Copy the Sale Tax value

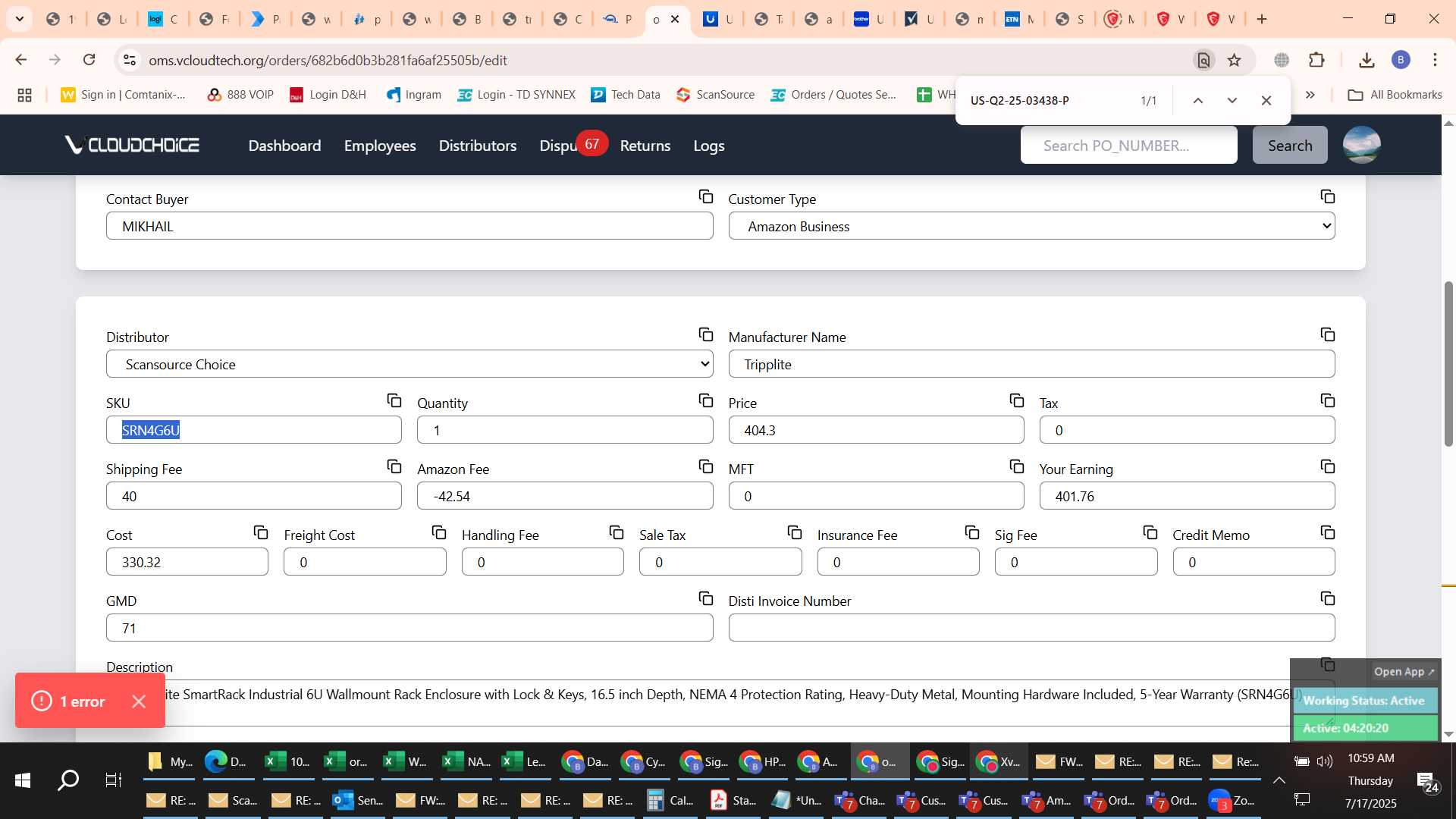tap(795, 533)
